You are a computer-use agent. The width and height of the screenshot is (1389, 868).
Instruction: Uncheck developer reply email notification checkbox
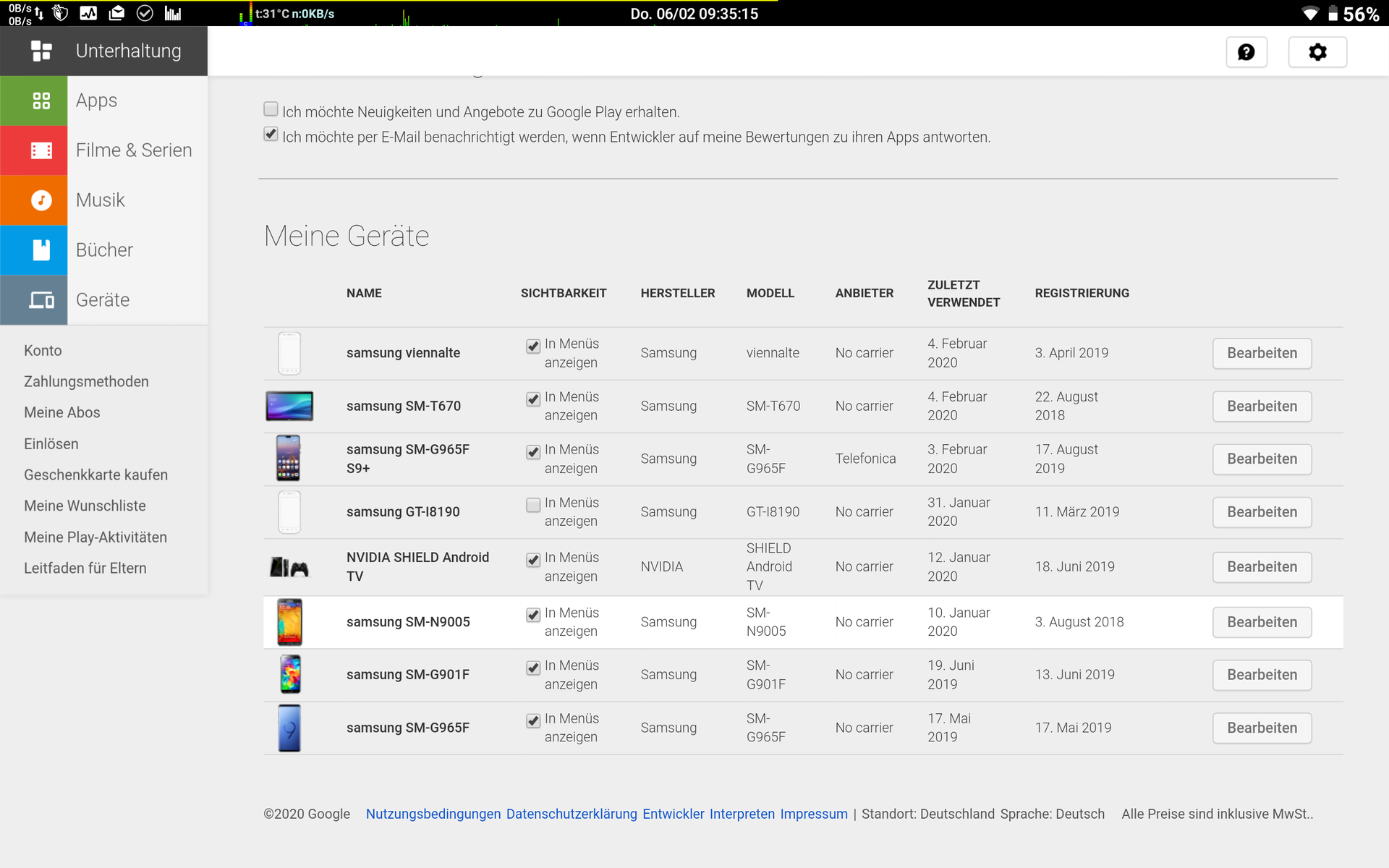(271, 134)
